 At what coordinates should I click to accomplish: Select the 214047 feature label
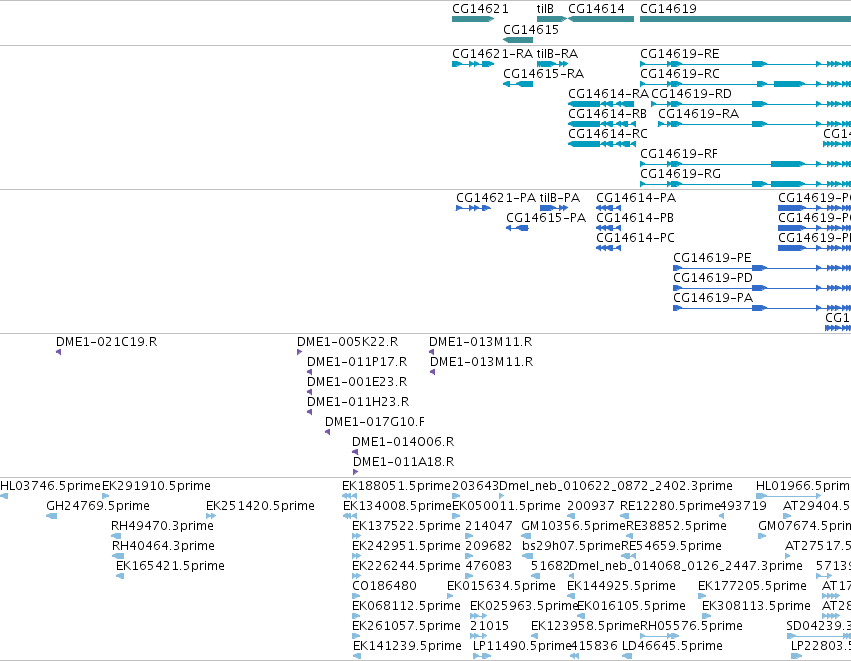click(x=489, y=526)
